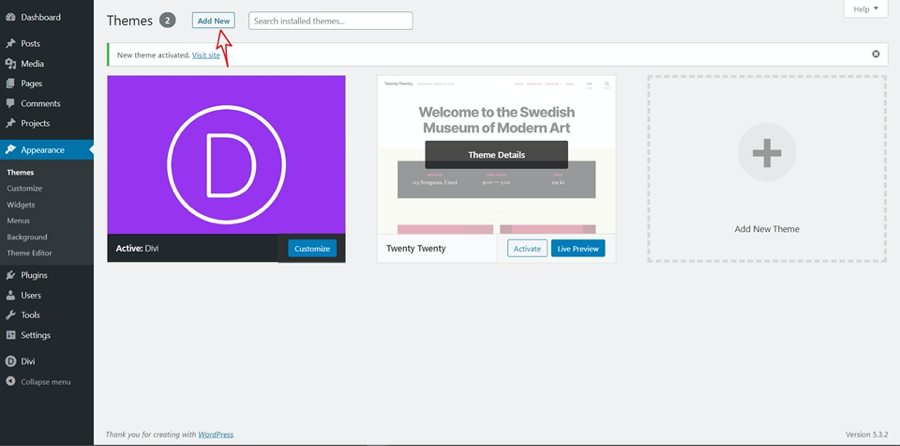This screenshot has height=446, width=900.
Task: Open the Widgets submenu item
Action: coord(21,204)
